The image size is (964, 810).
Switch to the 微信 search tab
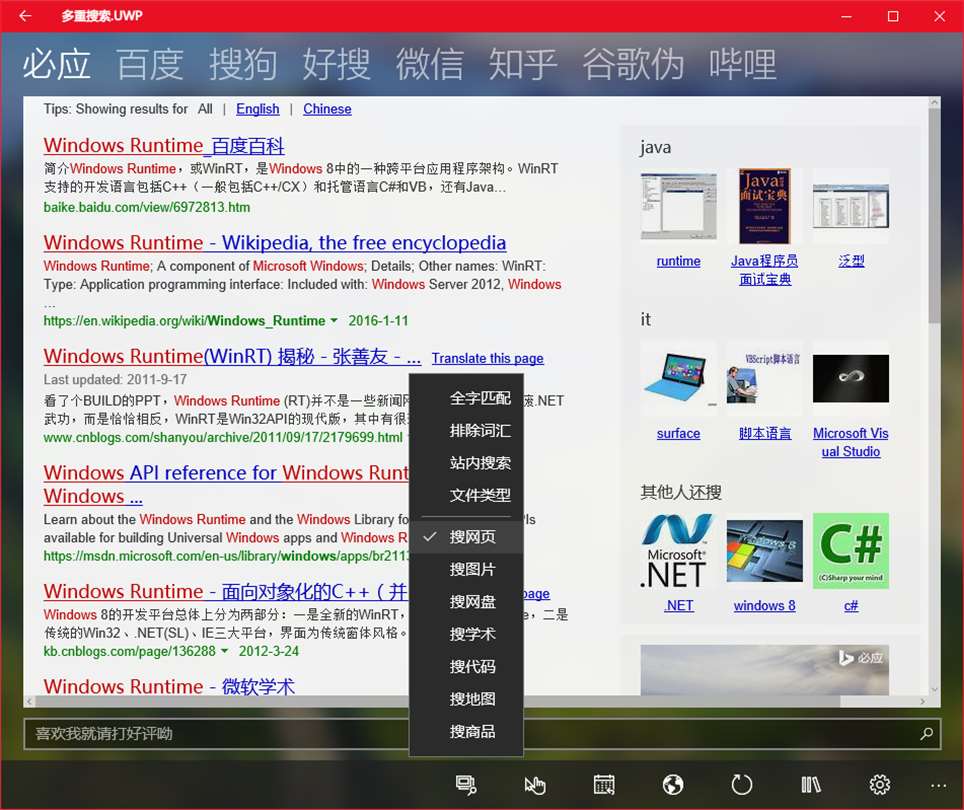pos(430,64)
